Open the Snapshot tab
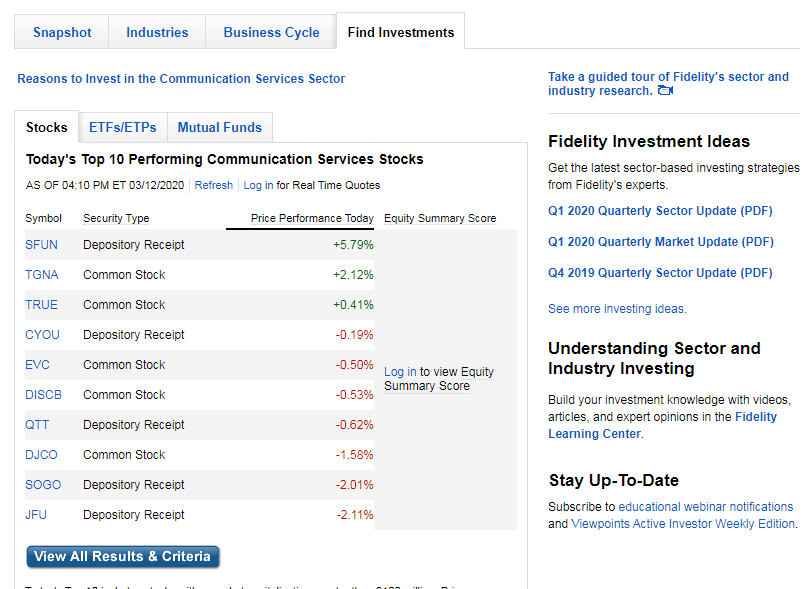The width and height of the screenshot is (807, 589). [x=62, y=32]
